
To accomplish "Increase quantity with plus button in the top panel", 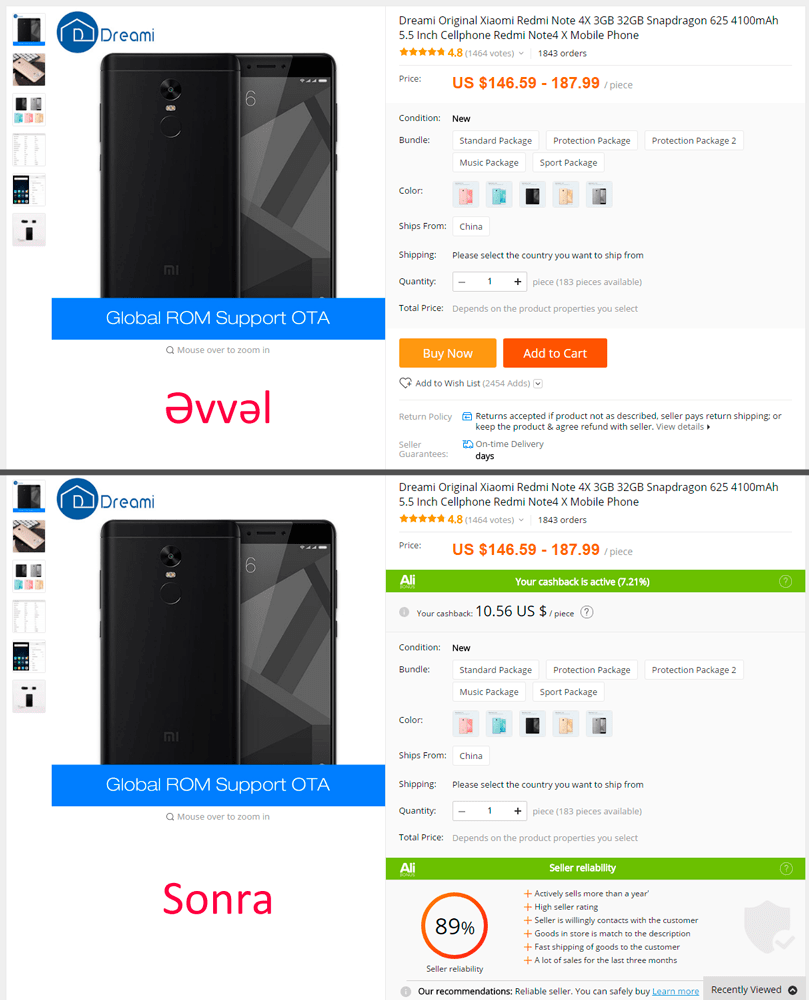I will (x=518, y=281).
